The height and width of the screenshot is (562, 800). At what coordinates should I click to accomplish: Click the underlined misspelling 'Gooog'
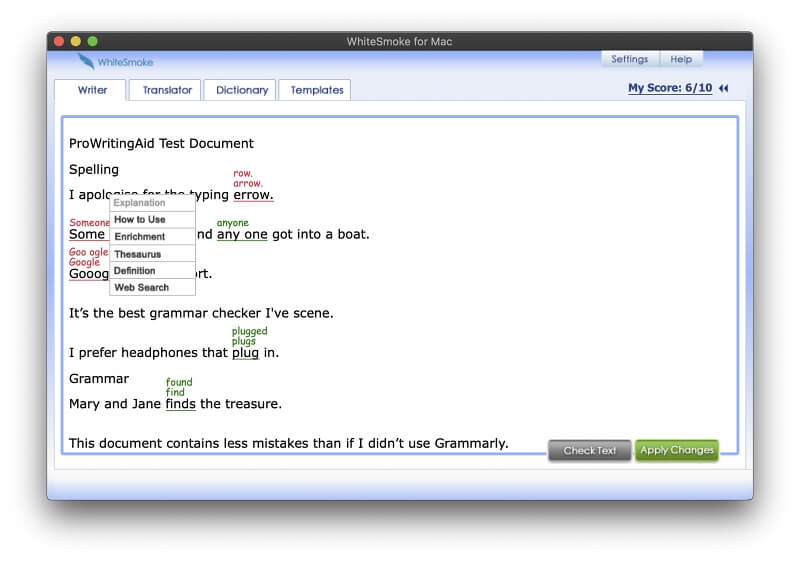click(89, 274)
